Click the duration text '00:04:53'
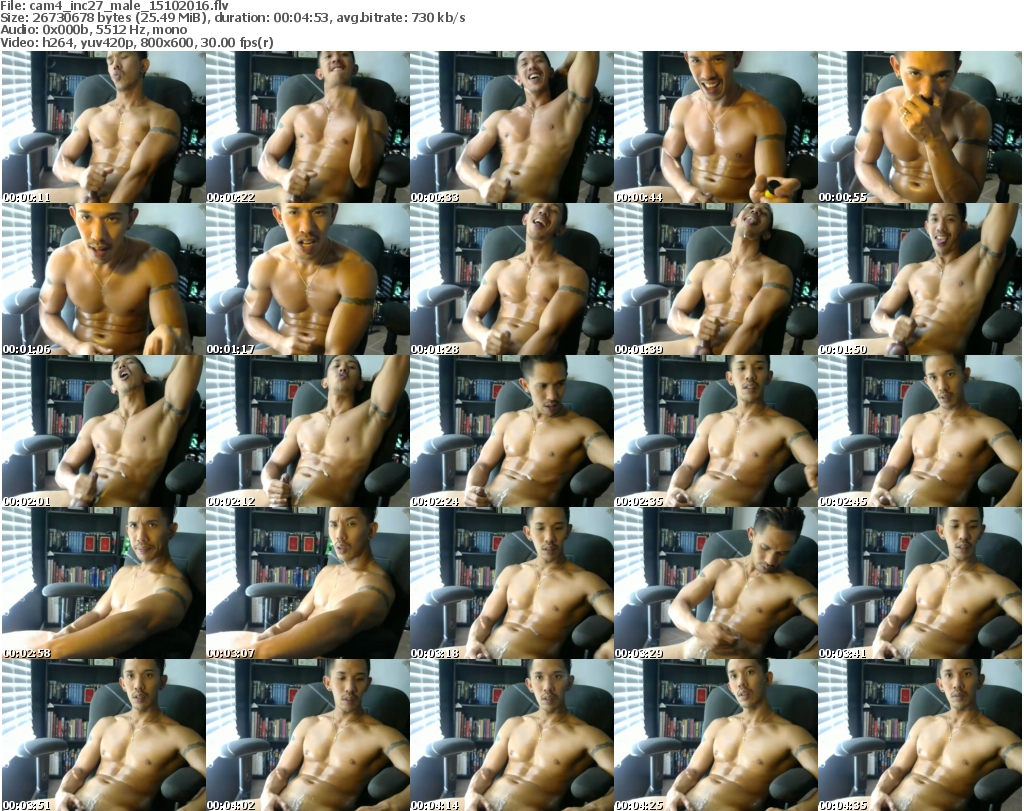 [302, 18]
